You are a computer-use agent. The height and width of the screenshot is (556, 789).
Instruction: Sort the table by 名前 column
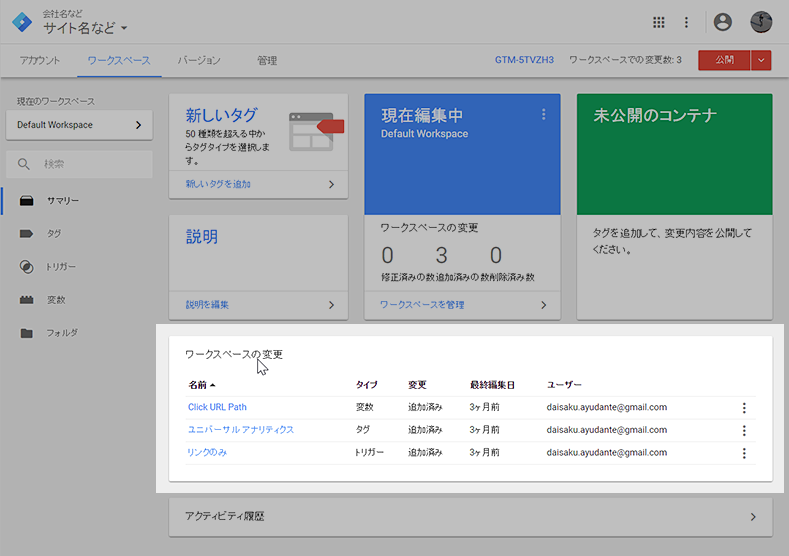click(x=202, y=385)
